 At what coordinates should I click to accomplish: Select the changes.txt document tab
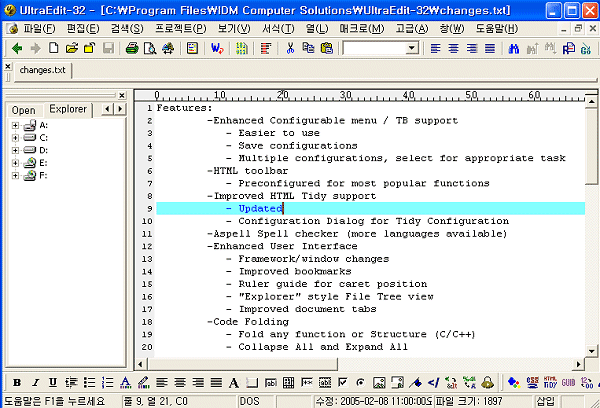[42, 70]
